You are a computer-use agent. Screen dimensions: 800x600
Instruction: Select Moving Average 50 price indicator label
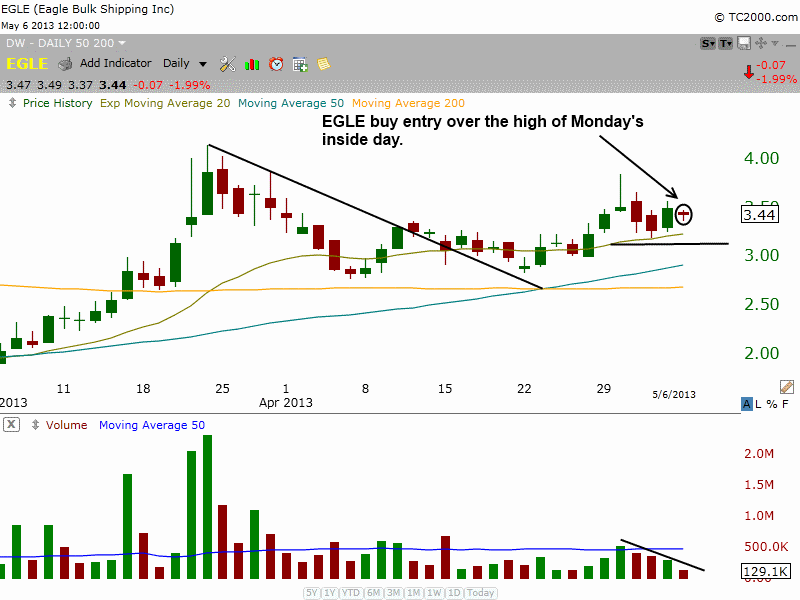[x=291, y=103]
